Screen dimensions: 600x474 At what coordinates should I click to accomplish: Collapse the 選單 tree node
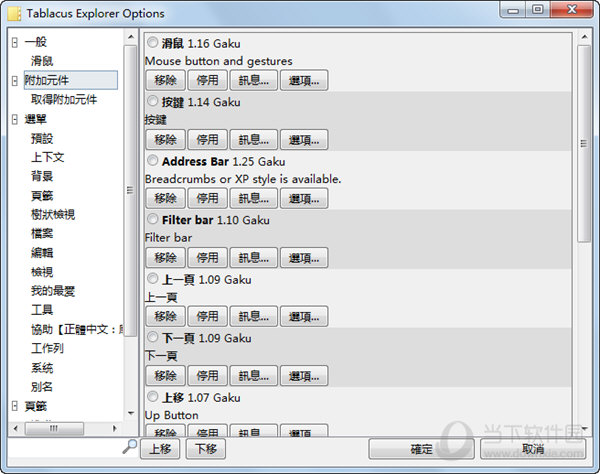(15, 119)
